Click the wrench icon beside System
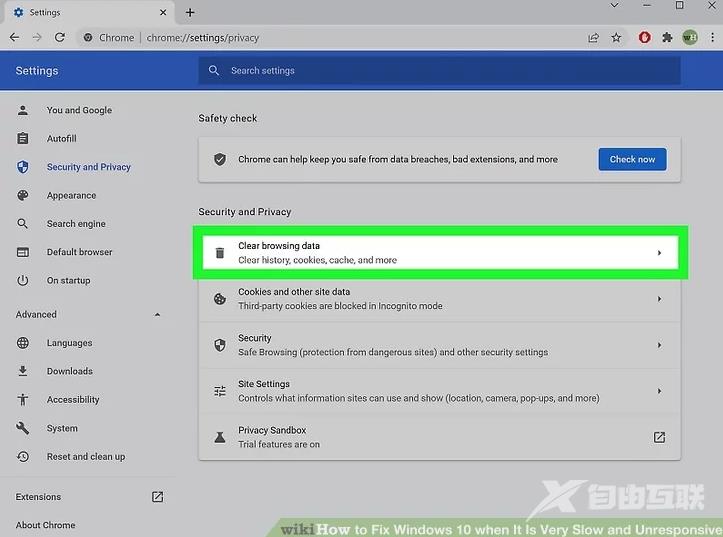Screen dimensions: 723x537 click(x=23, y=428)
